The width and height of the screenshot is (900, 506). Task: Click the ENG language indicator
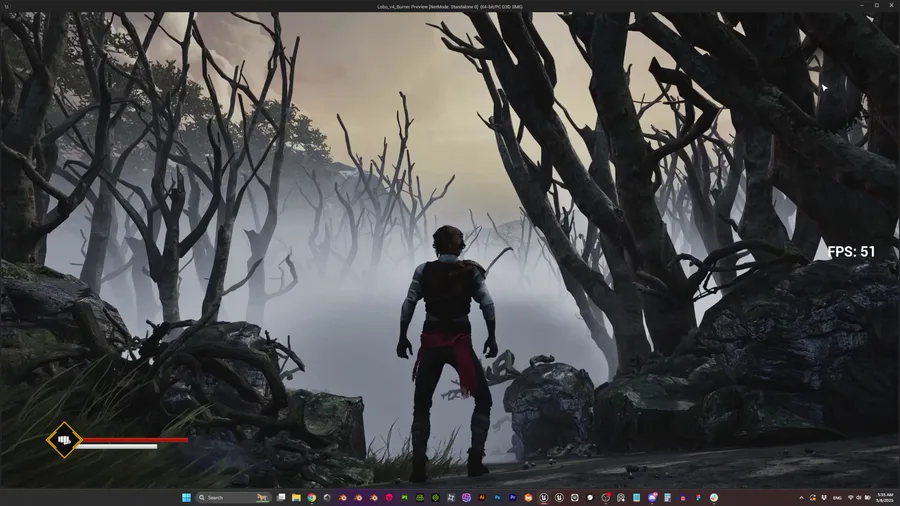click(x=837, y=497)
